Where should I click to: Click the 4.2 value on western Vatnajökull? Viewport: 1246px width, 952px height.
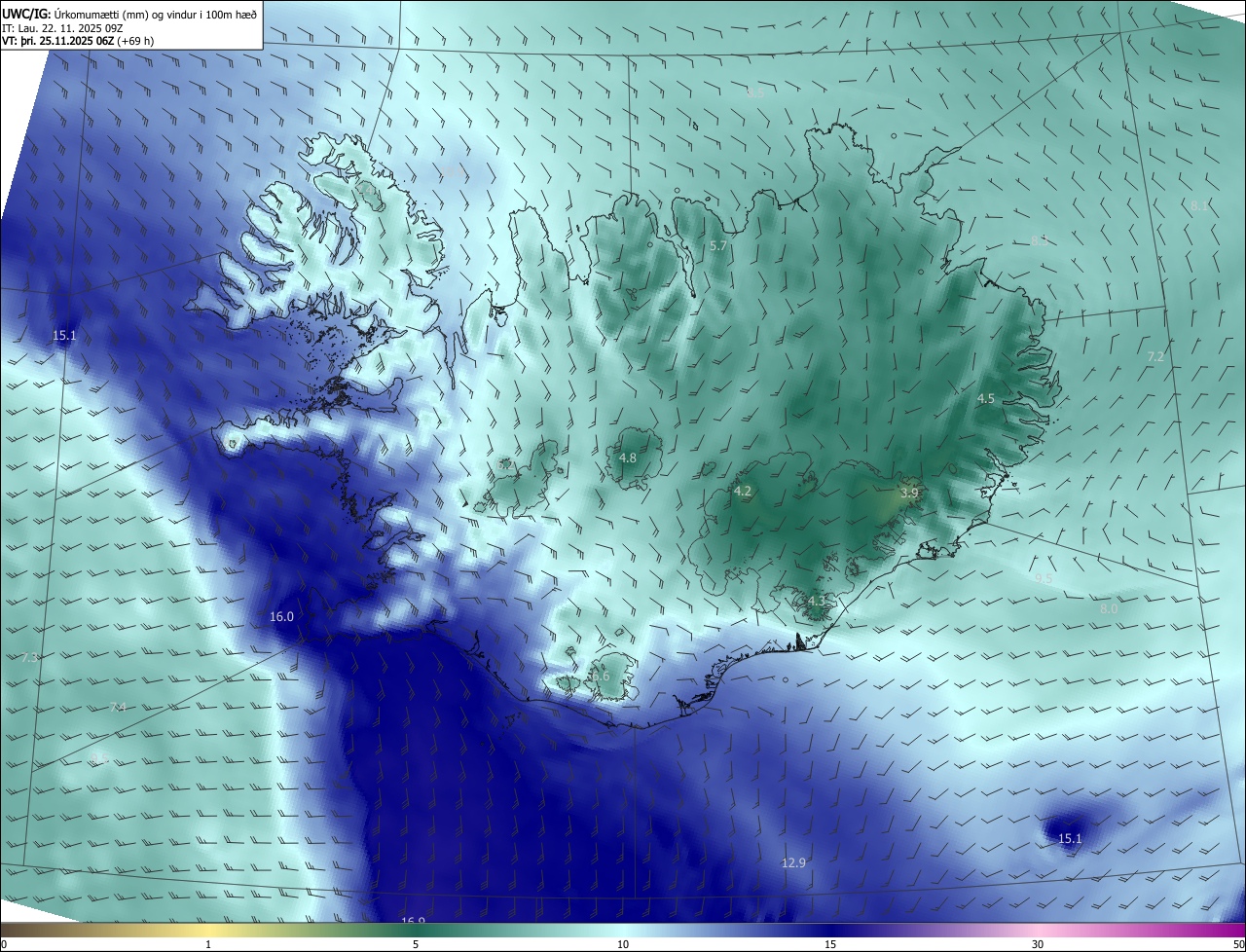point(743,492)
